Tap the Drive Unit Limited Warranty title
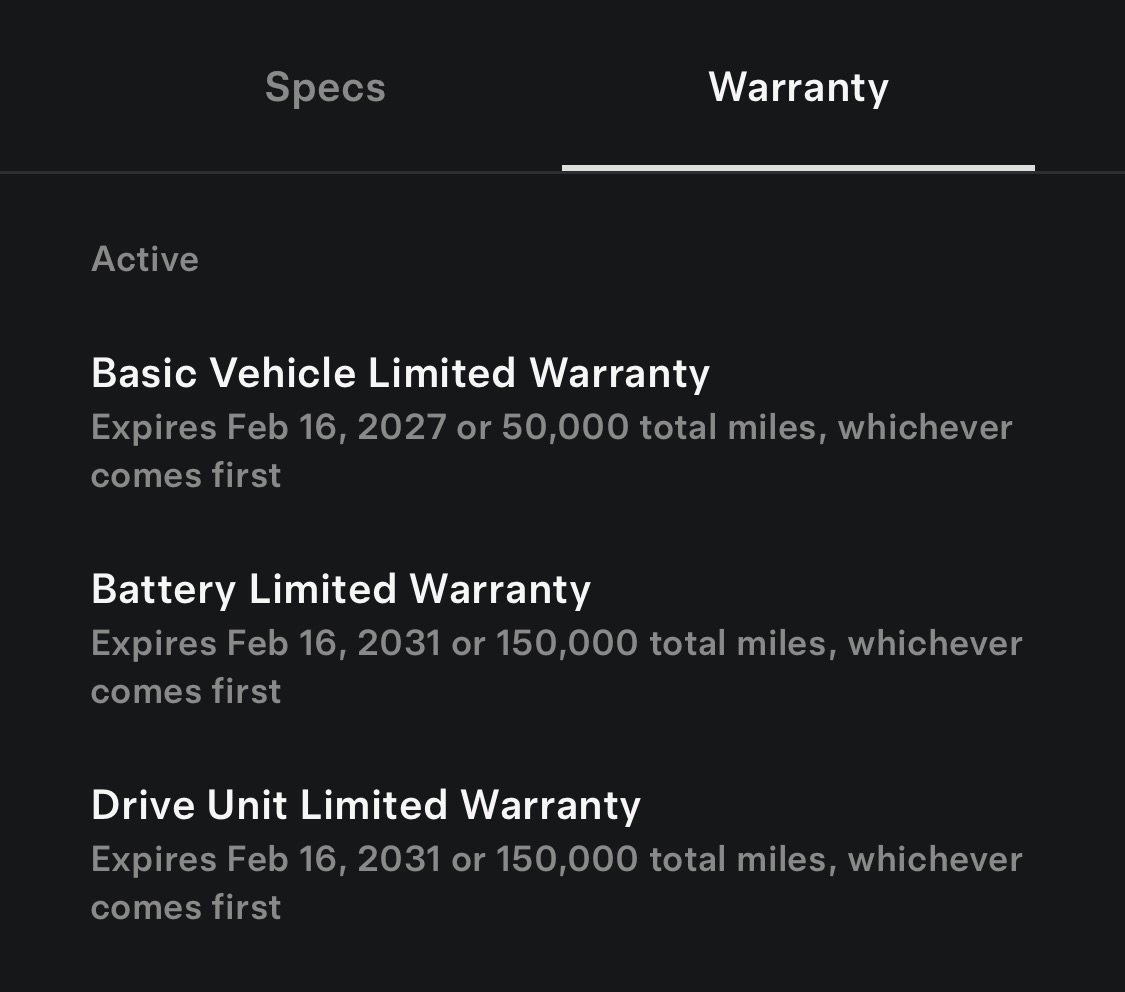 (365, 805)
